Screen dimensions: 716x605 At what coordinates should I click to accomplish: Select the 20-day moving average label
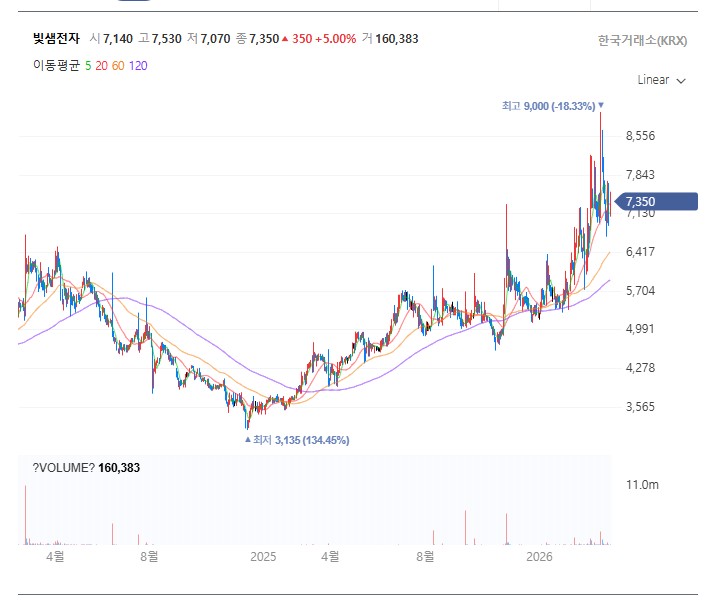[x=101, y=66]
